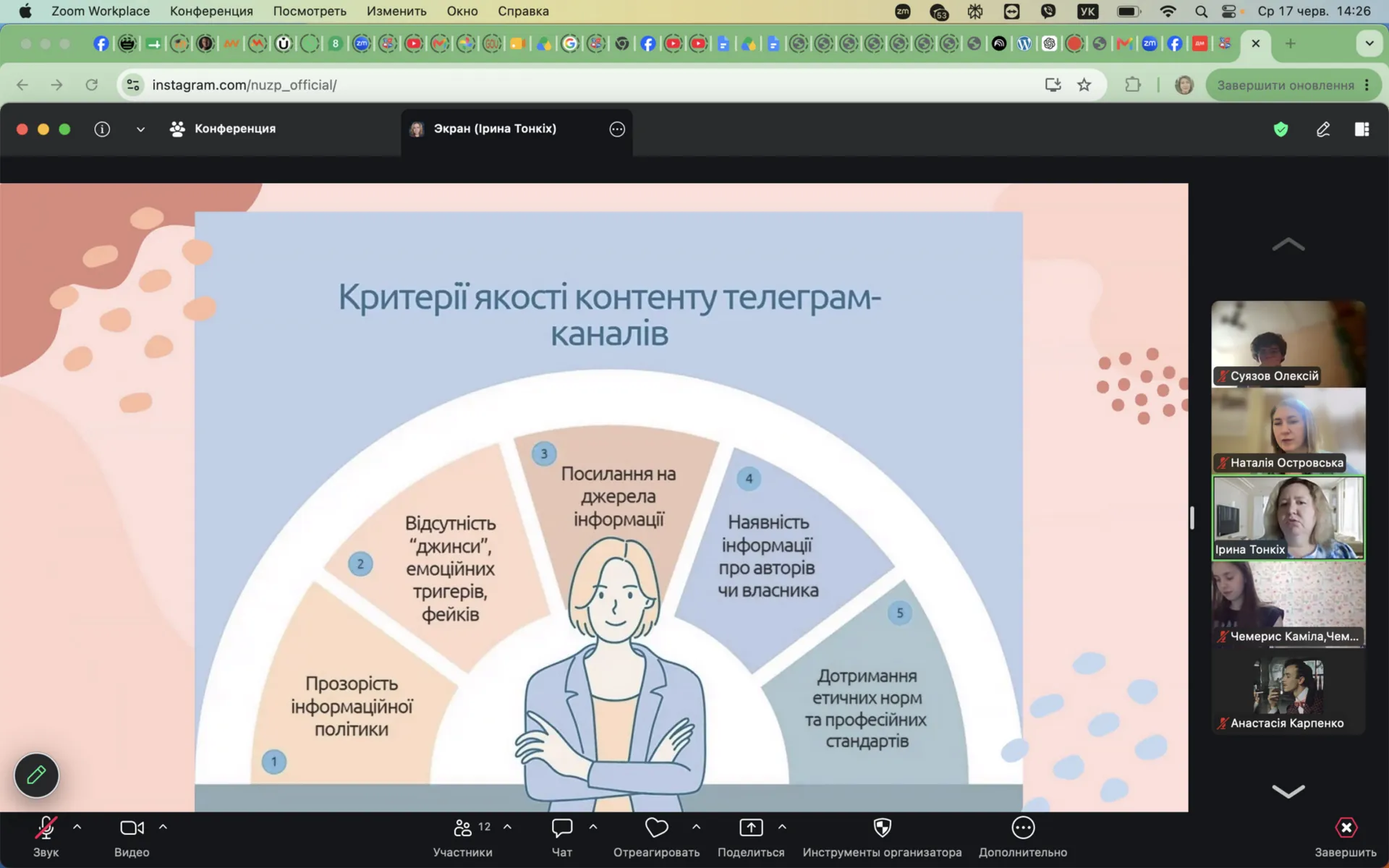Viewport: 1389px width, 868px height.
Task: Click the Завершить end meeting button
Action: [1346, 836]
